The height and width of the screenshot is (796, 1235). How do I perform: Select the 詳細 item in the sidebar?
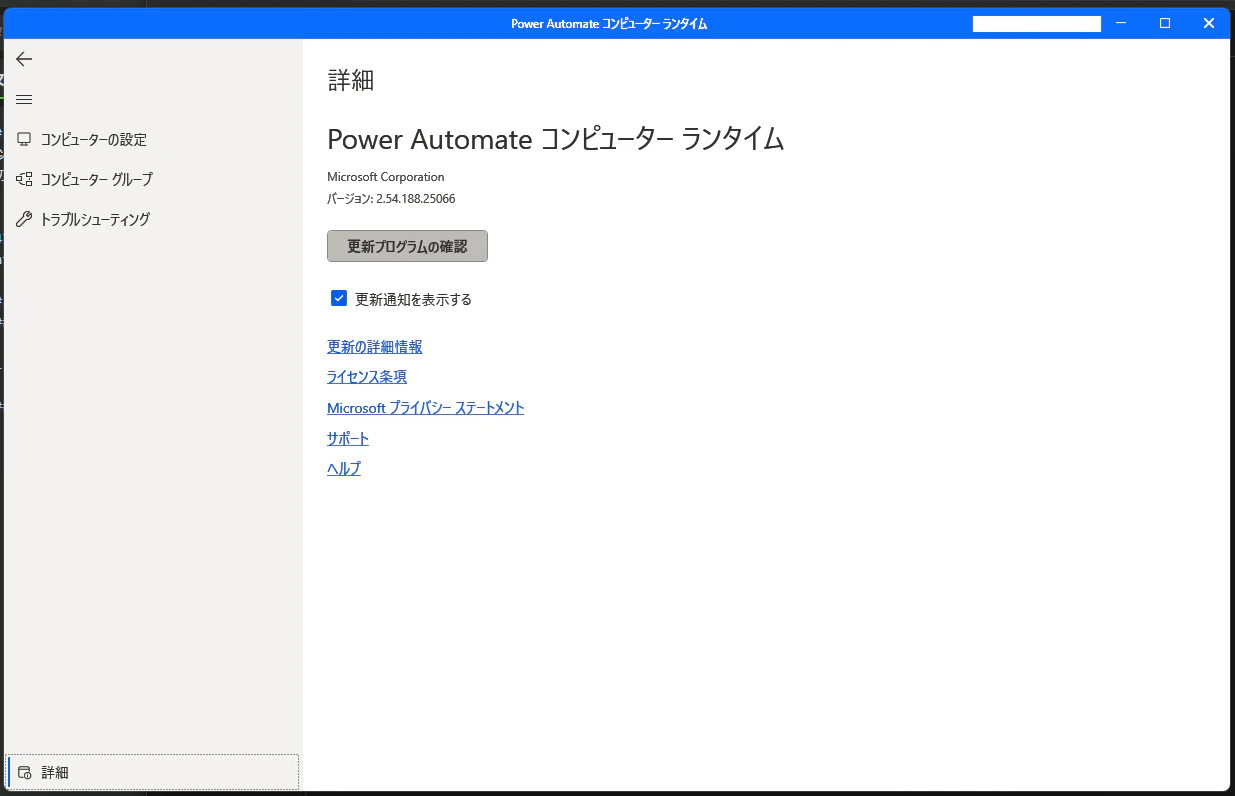[x=152, y=772]
